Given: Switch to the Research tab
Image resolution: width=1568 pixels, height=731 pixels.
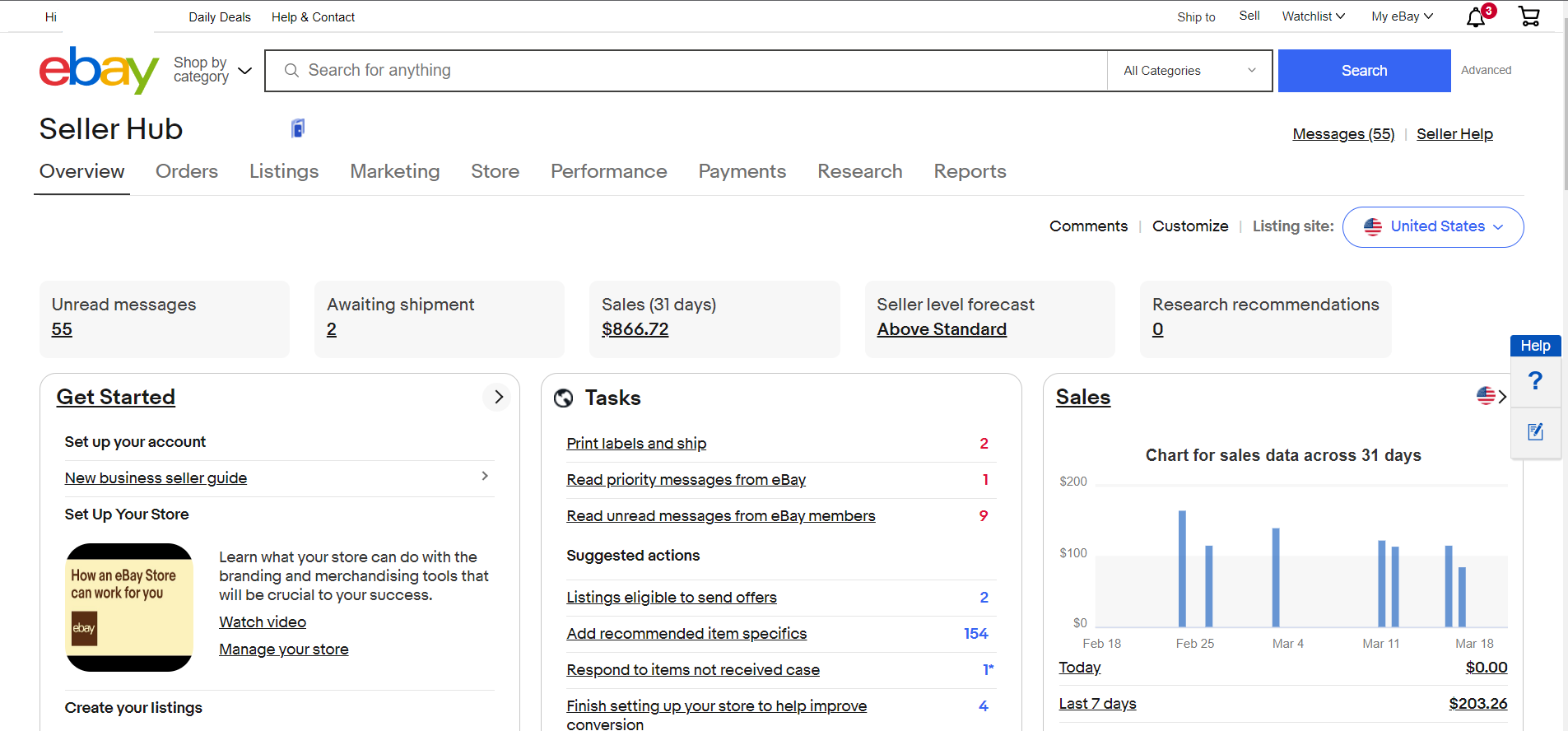Looking at the screenshot, I should click(860, 171).
